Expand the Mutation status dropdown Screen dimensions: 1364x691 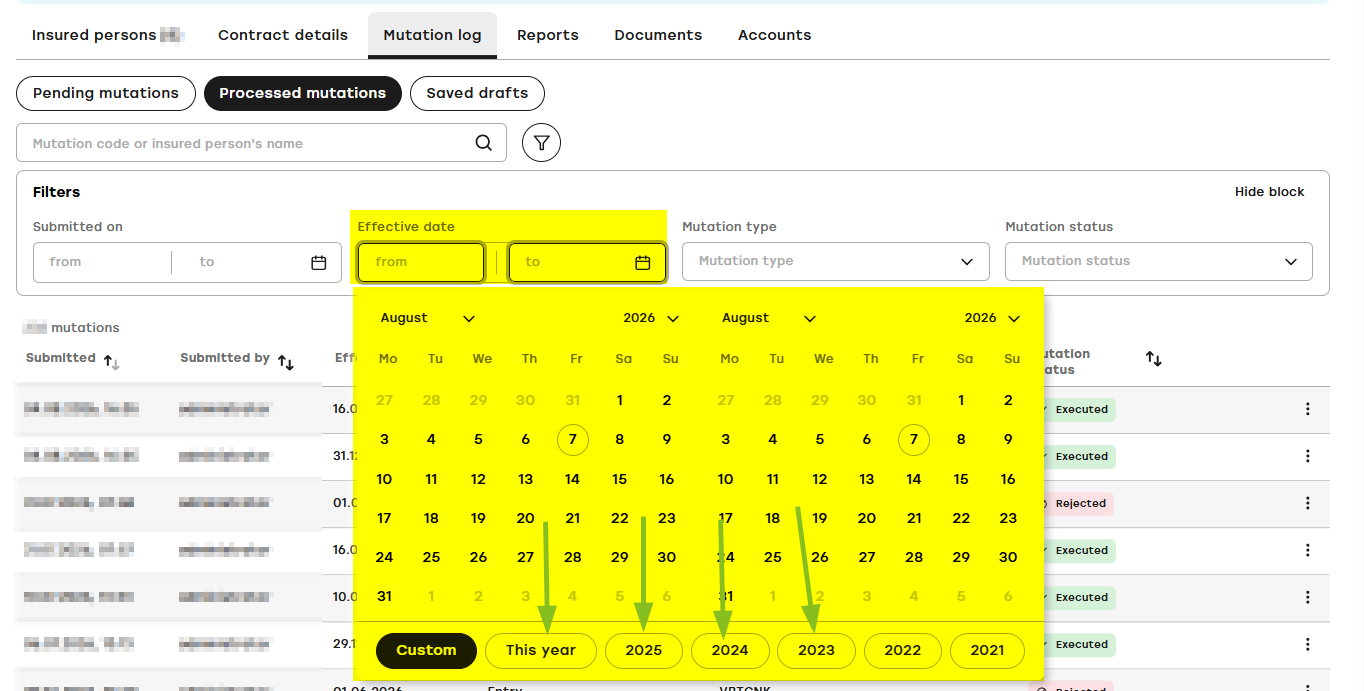coord(1159,261)
